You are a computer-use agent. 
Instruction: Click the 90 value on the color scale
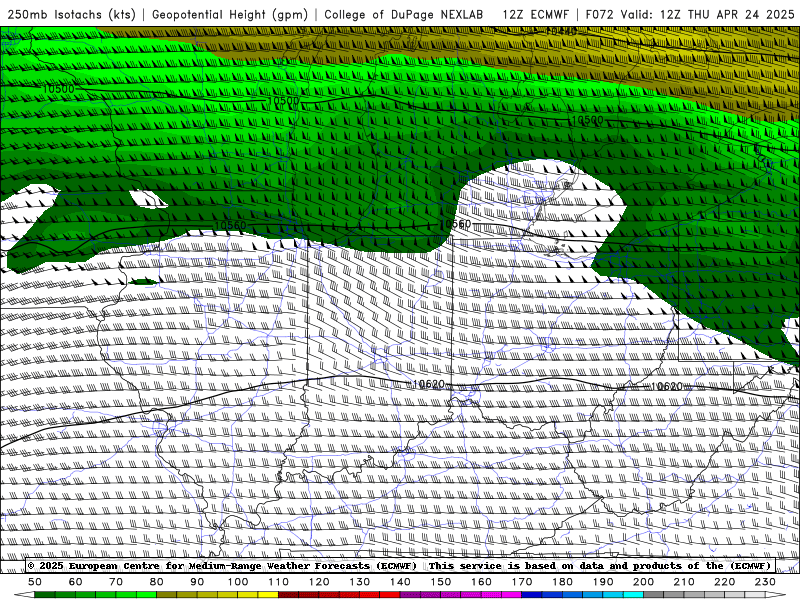click(x=197, y=582)
